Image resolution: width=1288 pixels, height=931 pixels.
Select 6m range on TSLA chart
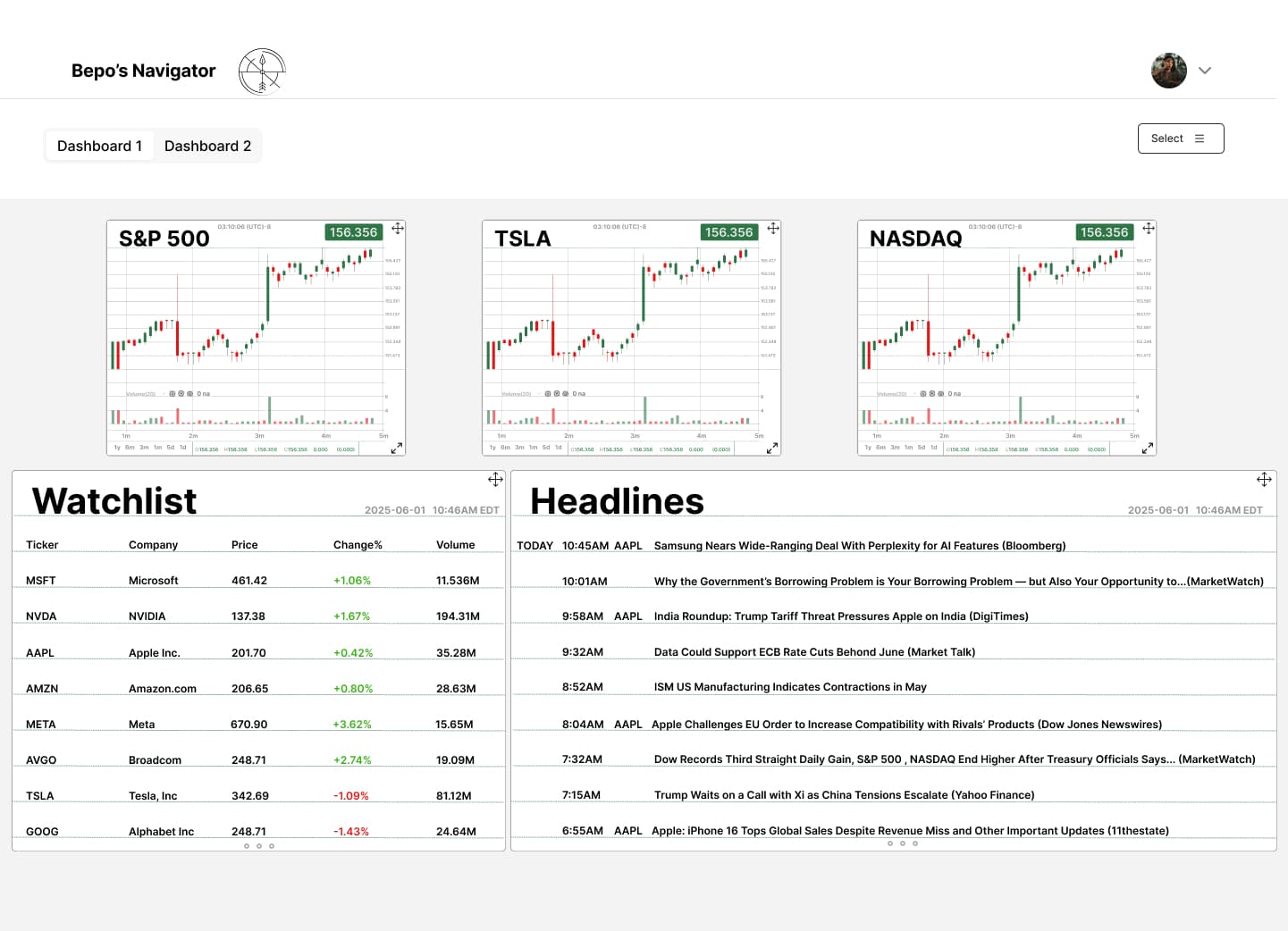coord(505,448)
